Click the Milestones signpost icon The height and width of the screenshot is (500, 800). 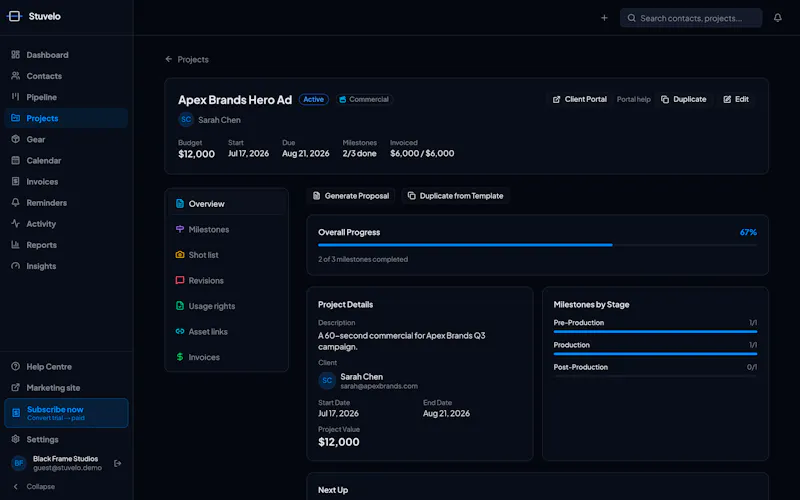point(180,229)
